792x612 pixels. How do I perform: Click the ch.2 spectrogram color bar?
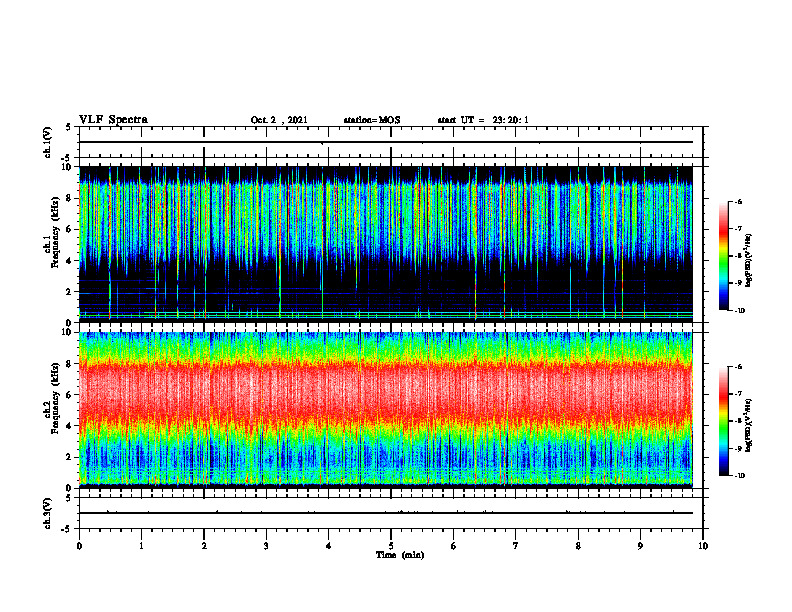coord(724,421)
